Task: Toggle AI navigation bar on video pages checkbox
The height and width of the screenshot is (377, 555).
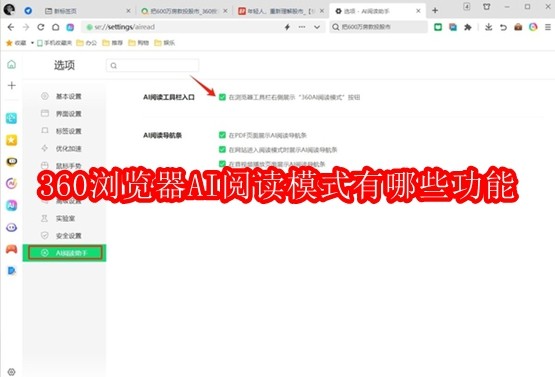Action: point(222,164)
